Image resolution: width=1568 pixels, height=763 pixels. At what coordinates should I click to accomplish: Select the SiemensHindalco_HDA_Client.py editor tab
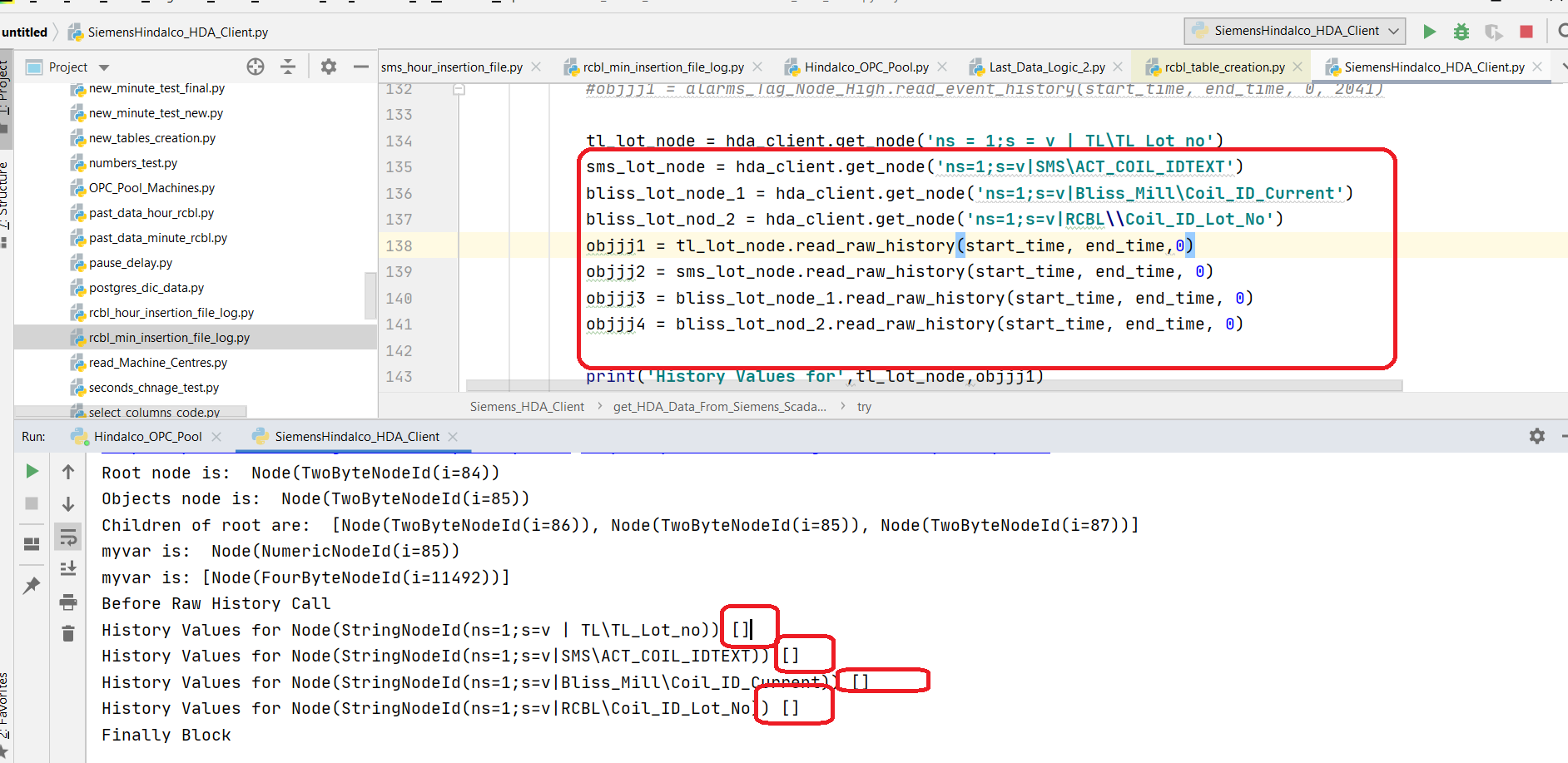[x=1434, y=67]
